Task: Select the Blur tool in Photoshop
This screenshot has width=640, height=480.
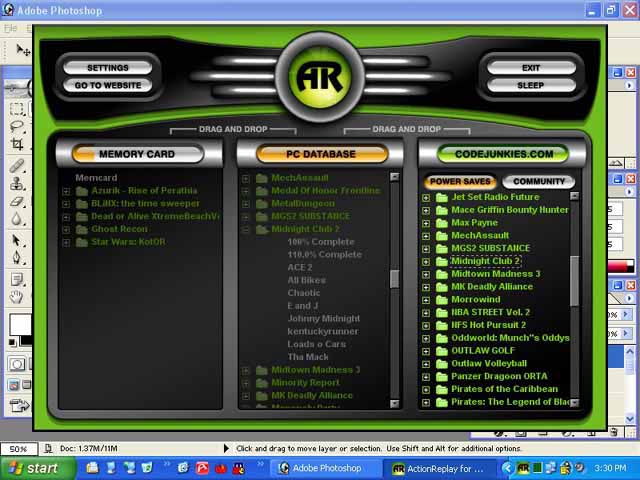Action: point(16,219)
